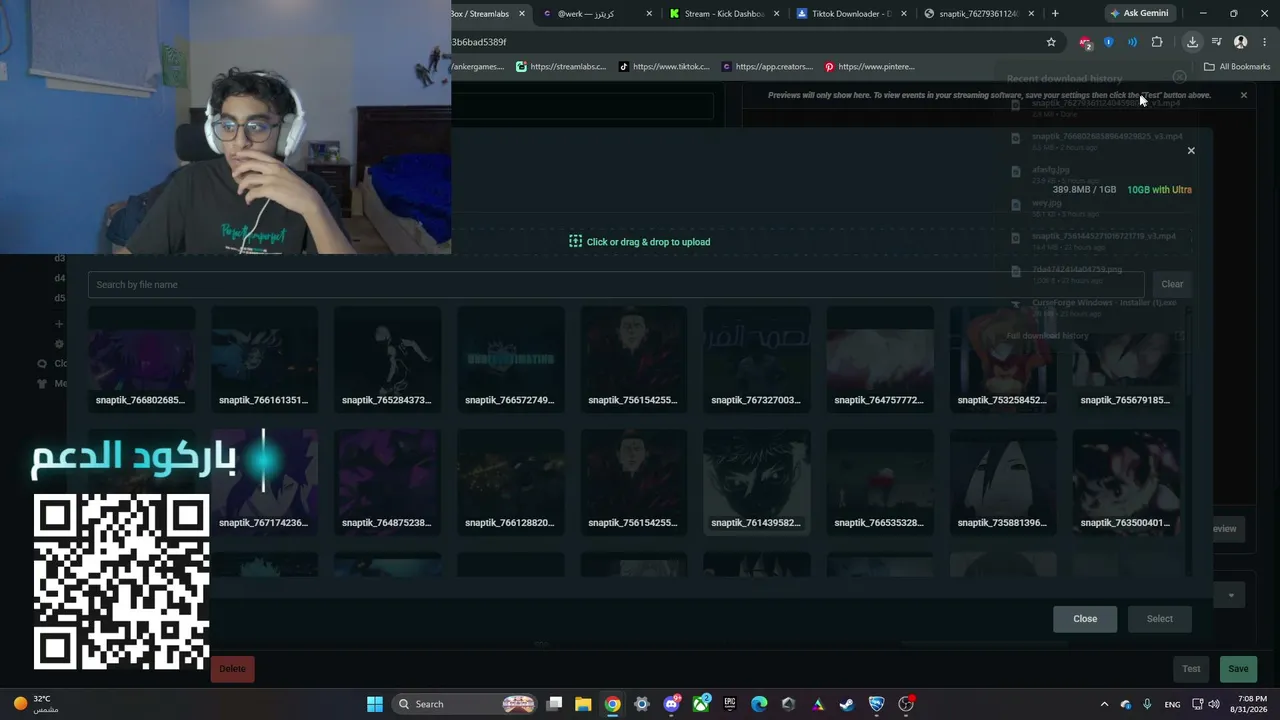Open the Chrome three-dot menu
This screenshot has width=1280, height=720.
[x=1265, y=42]
